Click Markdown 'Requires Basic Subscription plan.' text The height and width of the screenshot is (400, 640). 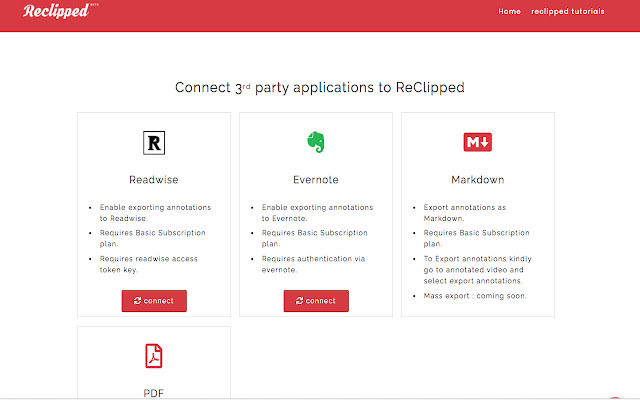[476, 238]
